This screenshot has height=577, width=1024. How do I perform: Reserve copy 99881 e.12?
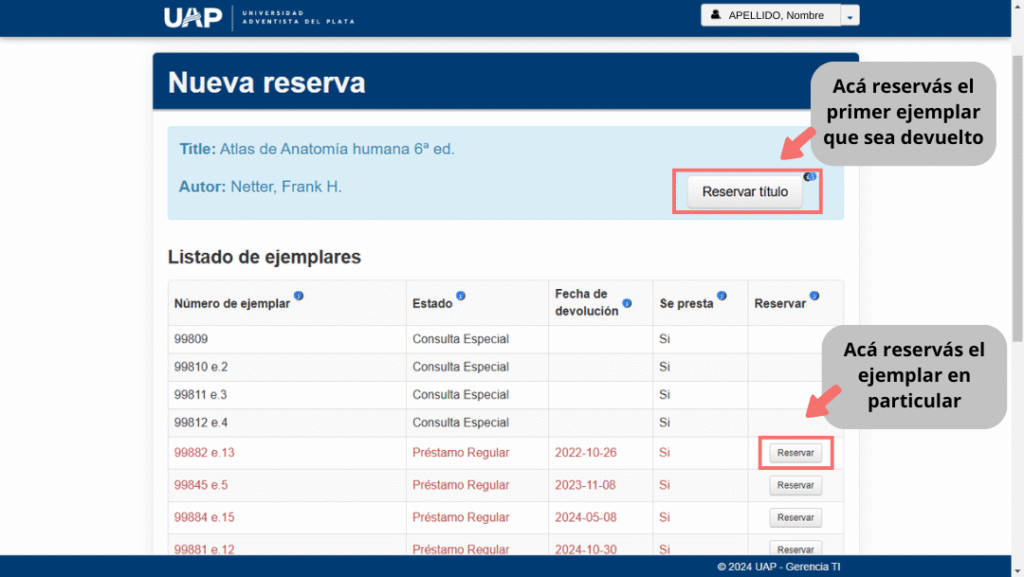(x=795, y=549)
